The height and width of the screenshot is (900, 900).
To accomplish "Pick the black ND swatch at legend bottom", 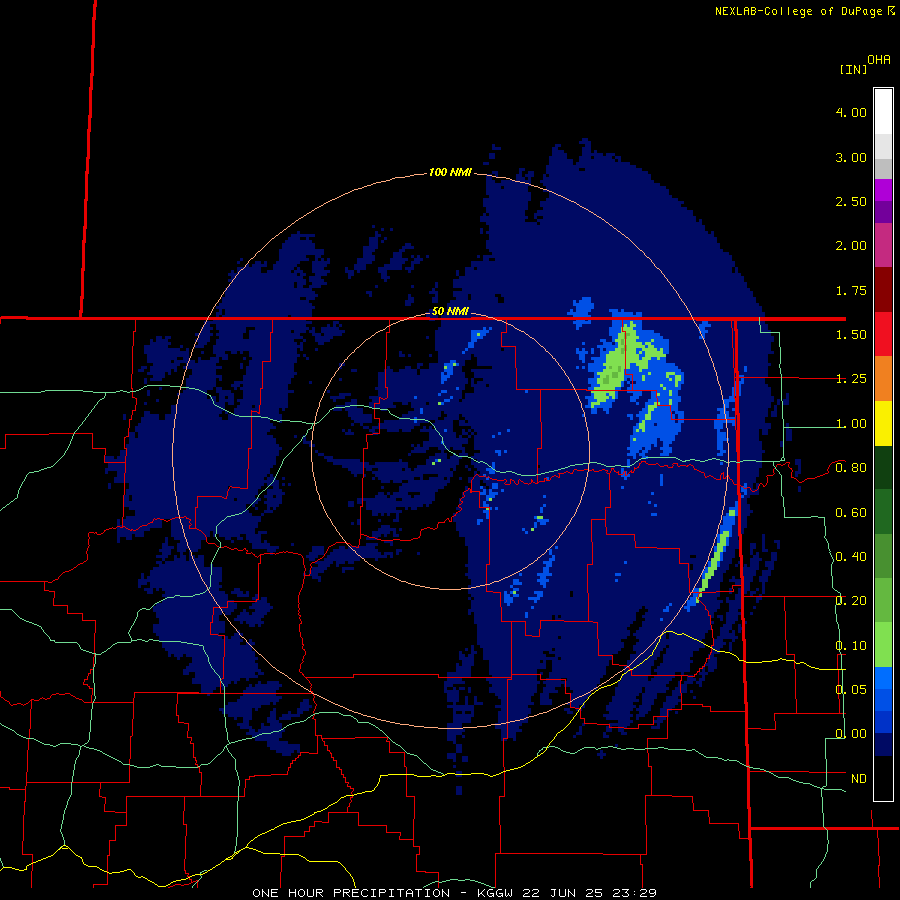I will point(883,778).
